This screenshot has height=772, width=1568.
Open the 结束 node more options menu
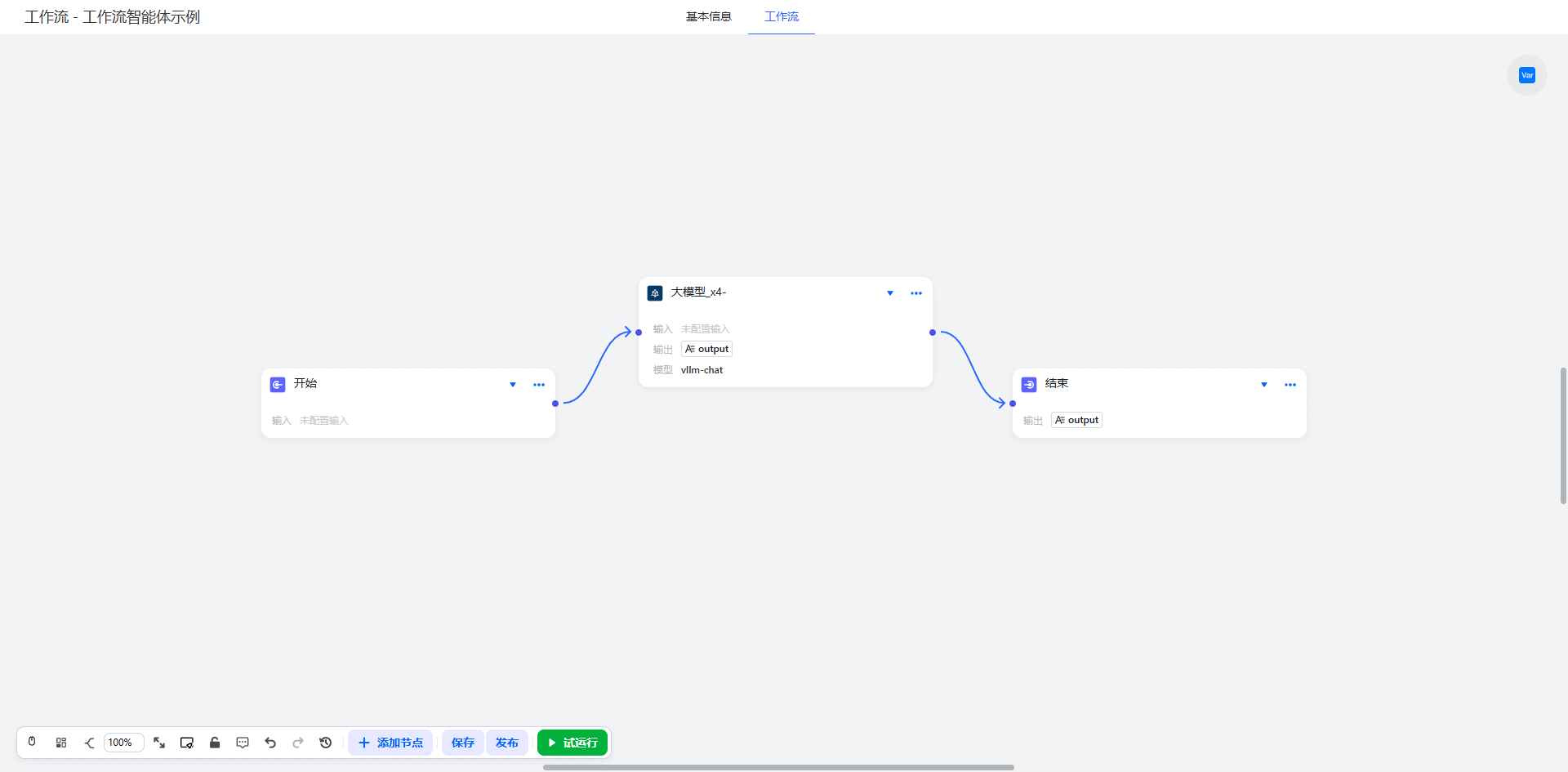point(1290,385)
